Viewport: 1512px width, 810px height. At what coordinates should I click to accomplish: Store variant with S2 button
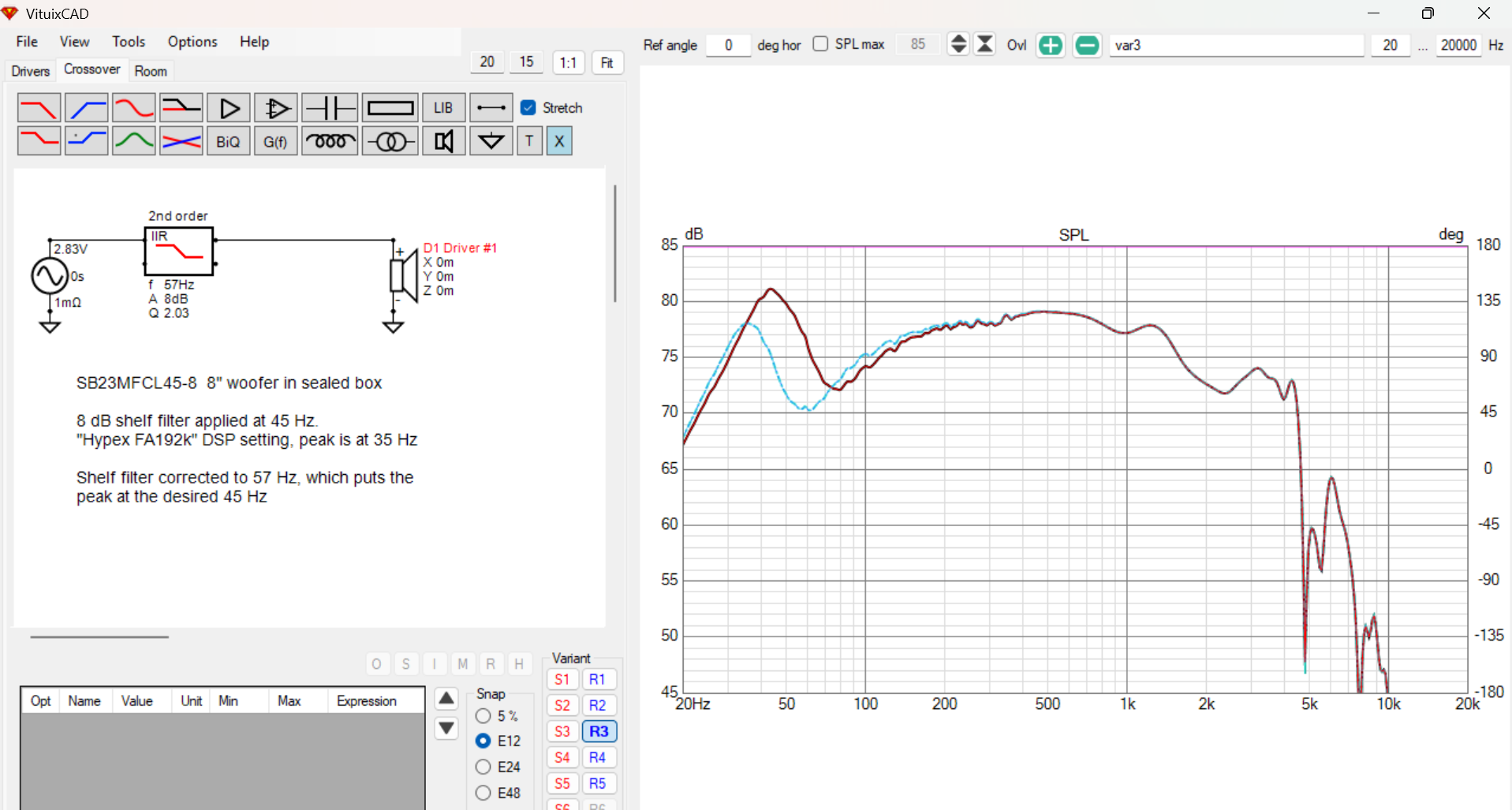point(562,706)
